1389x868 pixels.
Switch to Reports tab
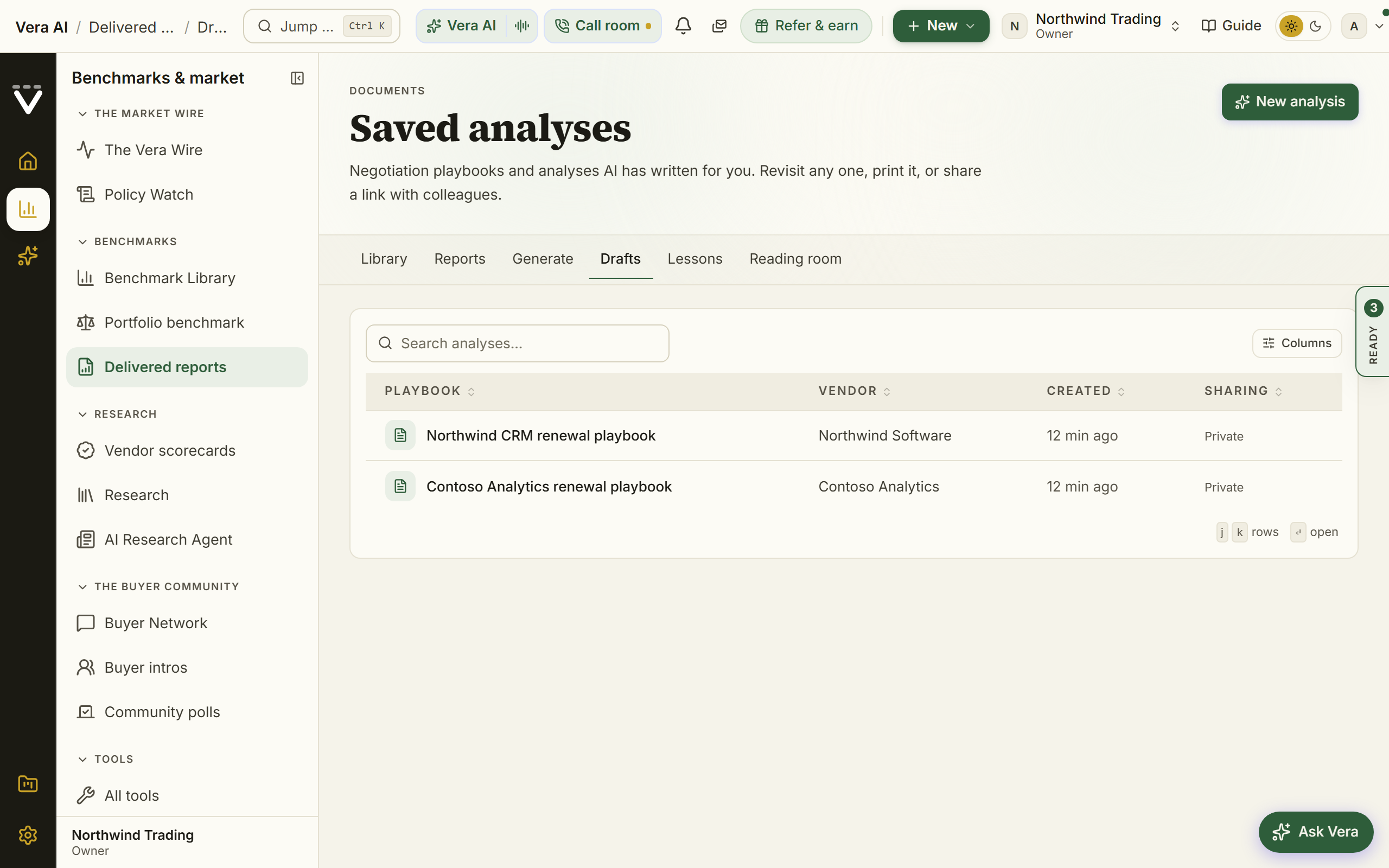click(460, 259)
